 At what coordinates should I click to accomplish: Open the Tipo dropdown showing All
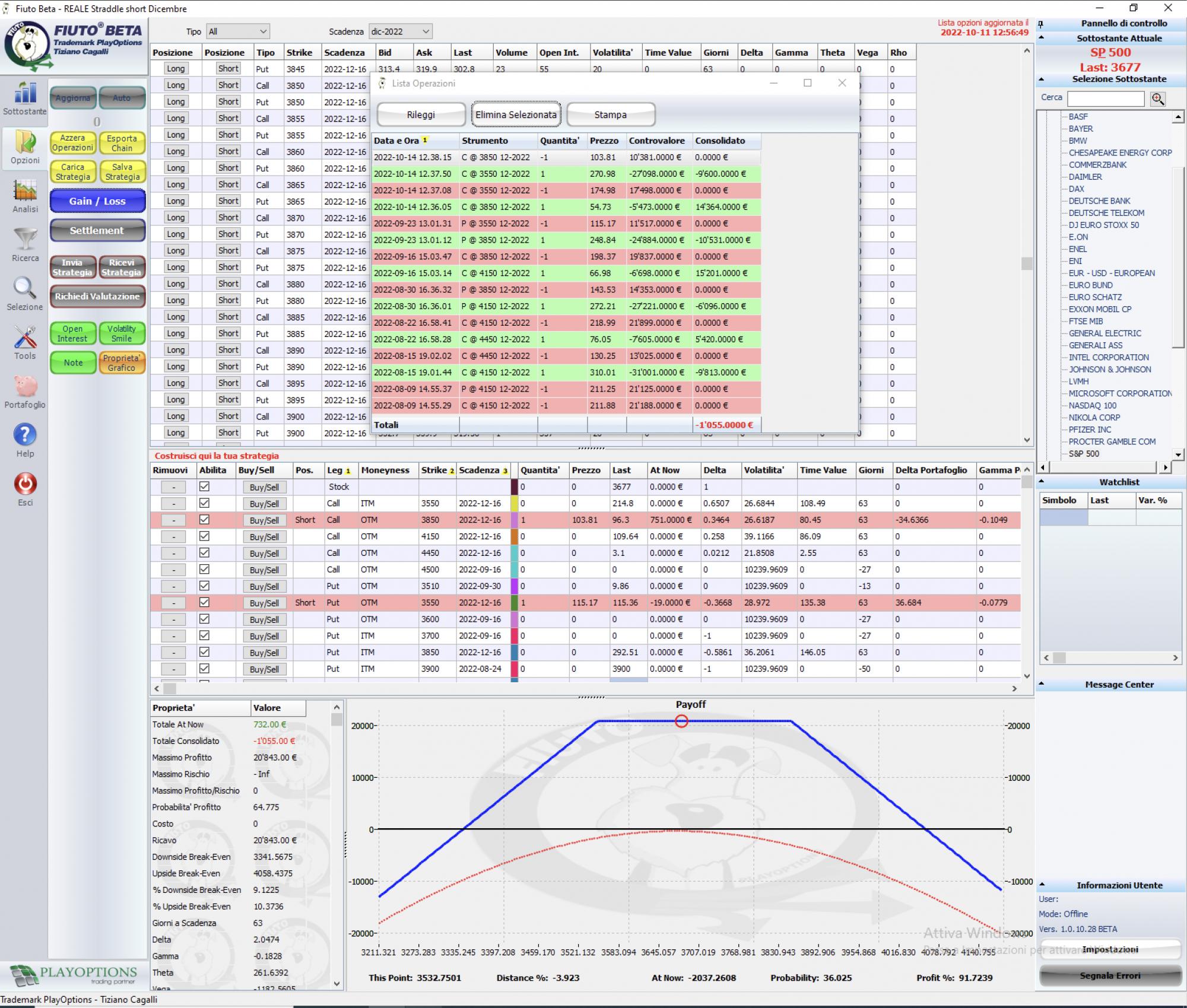click(x=237, y=31)
